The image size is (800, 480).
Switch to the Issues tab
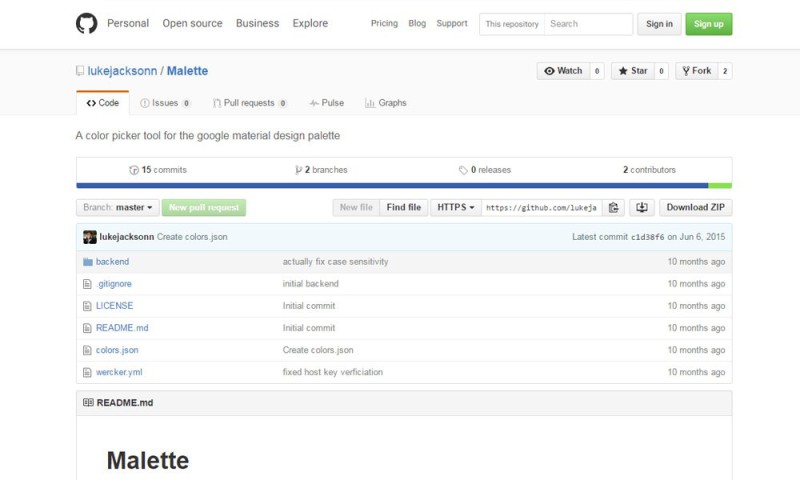(x=165, y=103)
